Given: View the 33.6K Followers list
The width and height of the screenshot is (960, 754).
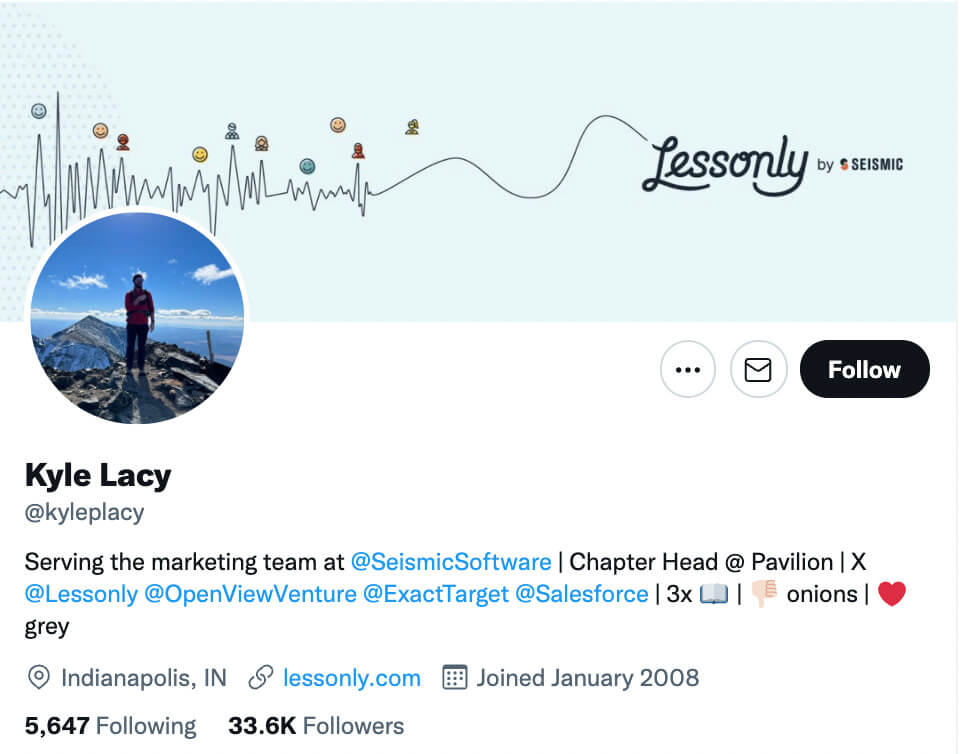Looking at the screenshot, I should click(x=317, y=725).
